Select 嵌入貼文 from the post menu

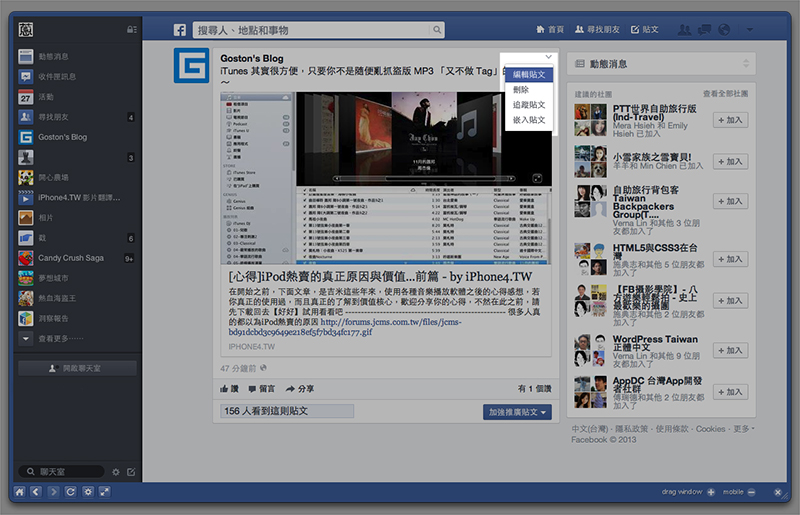coord(529,120)
